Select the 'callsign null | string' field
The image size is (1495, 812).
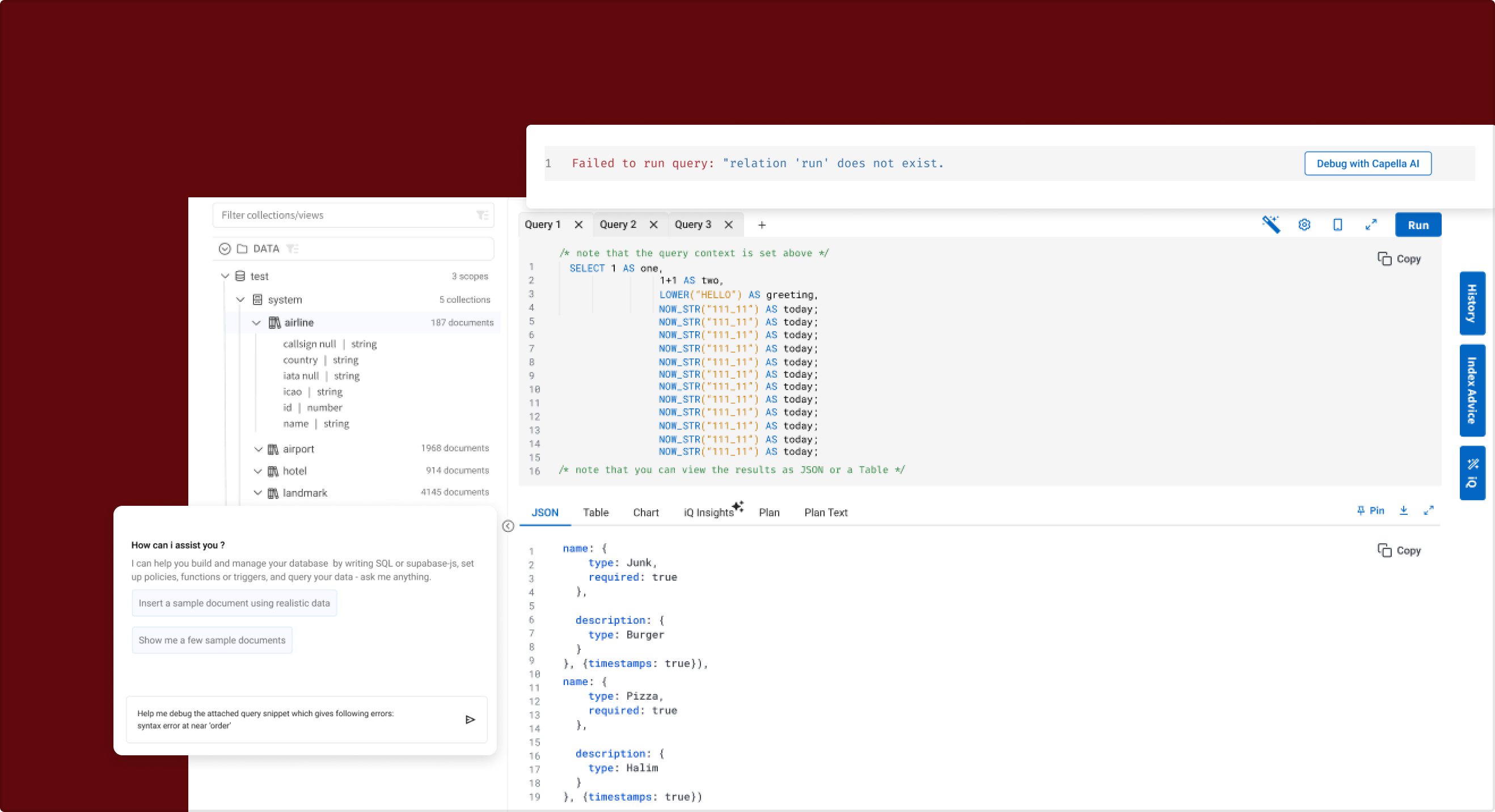330,344
